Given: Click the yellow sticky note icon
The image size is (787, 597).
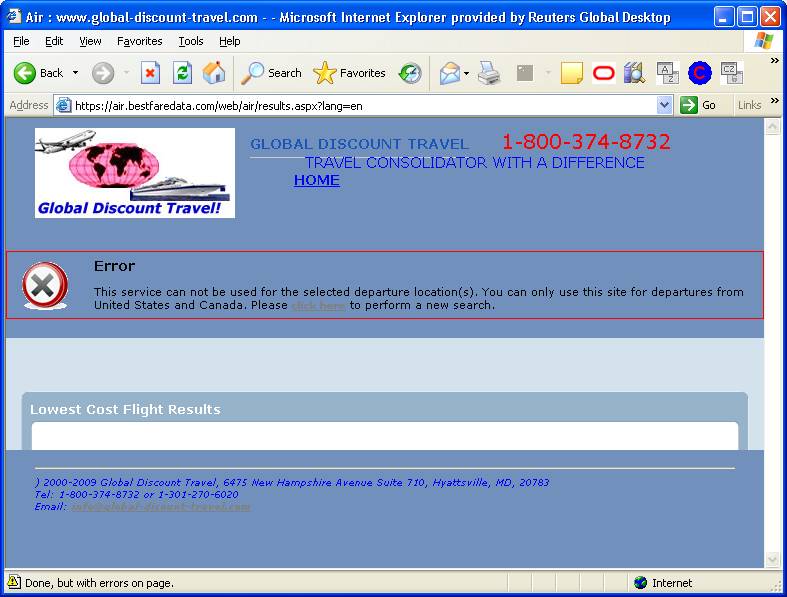Looking at the screenshot, I should click(572, 73).
